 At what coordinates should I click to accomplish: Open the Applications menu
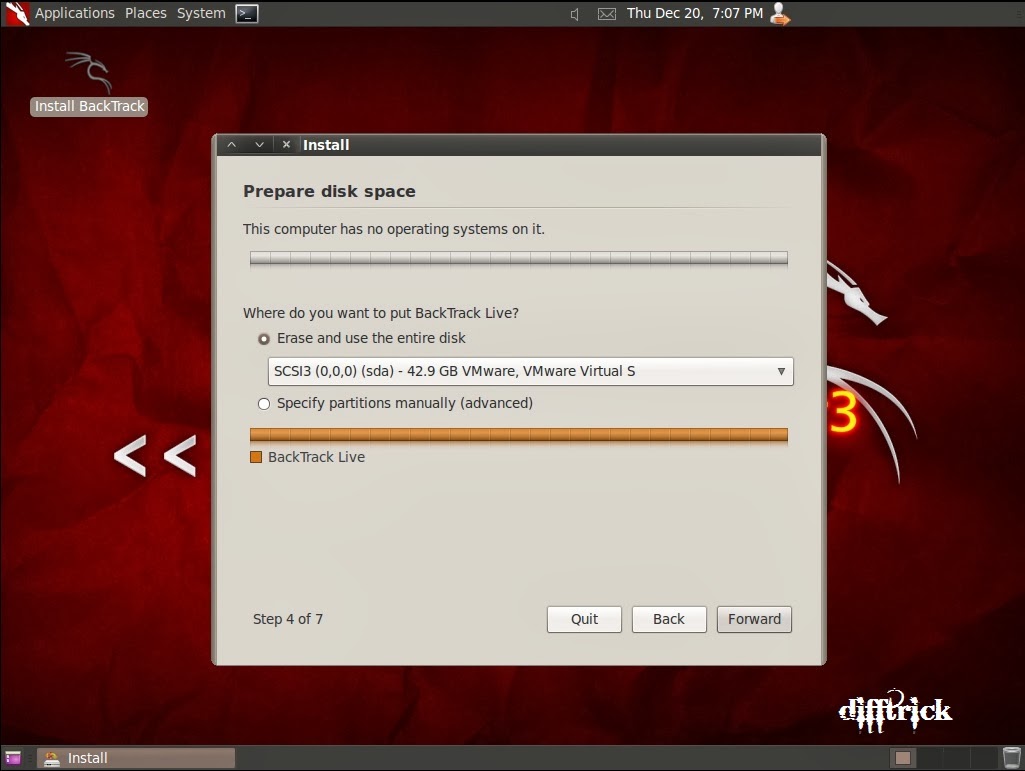[75, 13]
